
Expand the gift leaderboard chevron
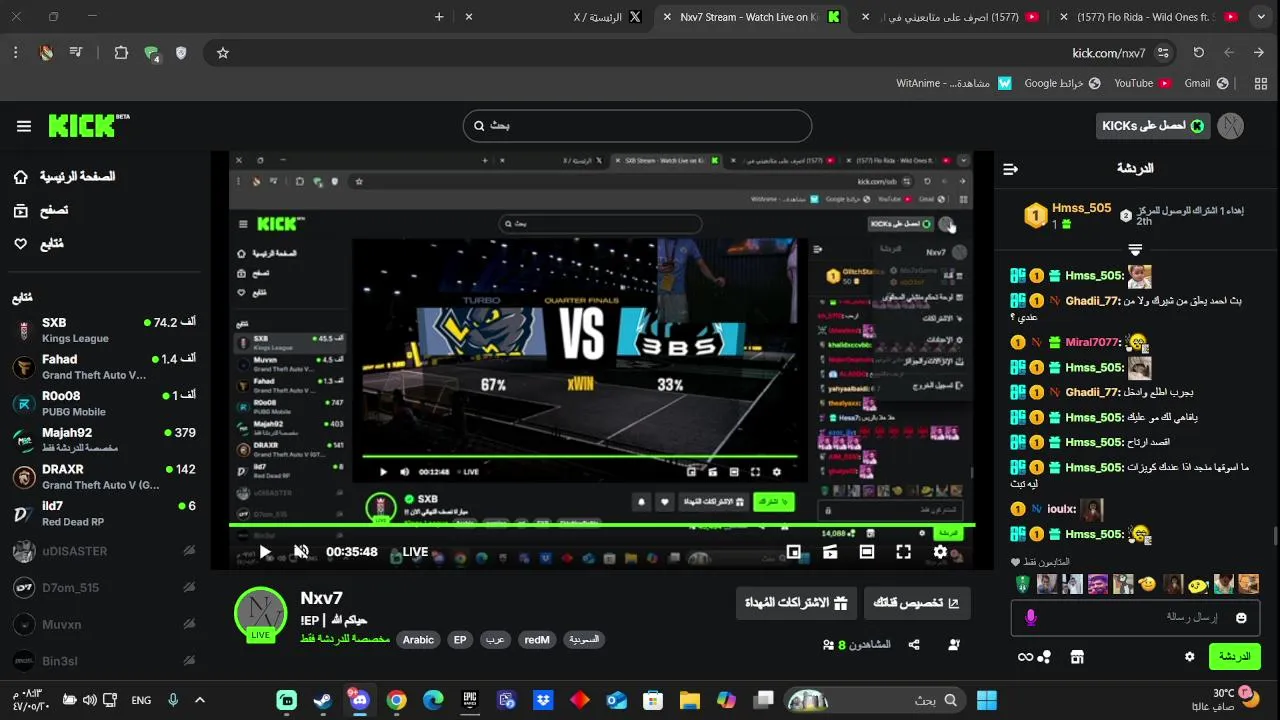point(1135,249)
